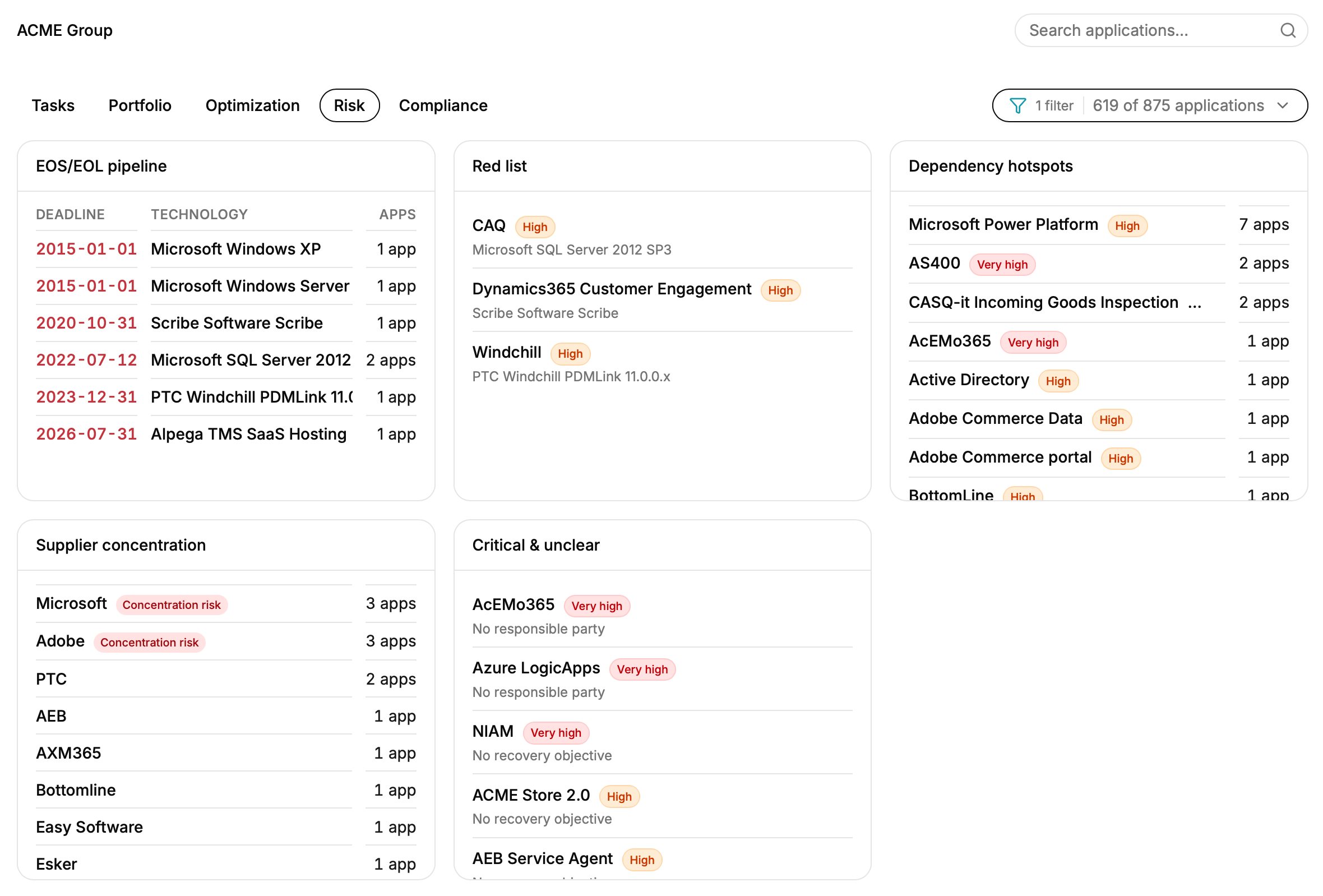
Task: Open Azure LogicApps critical entry
Action: point(662,679)
